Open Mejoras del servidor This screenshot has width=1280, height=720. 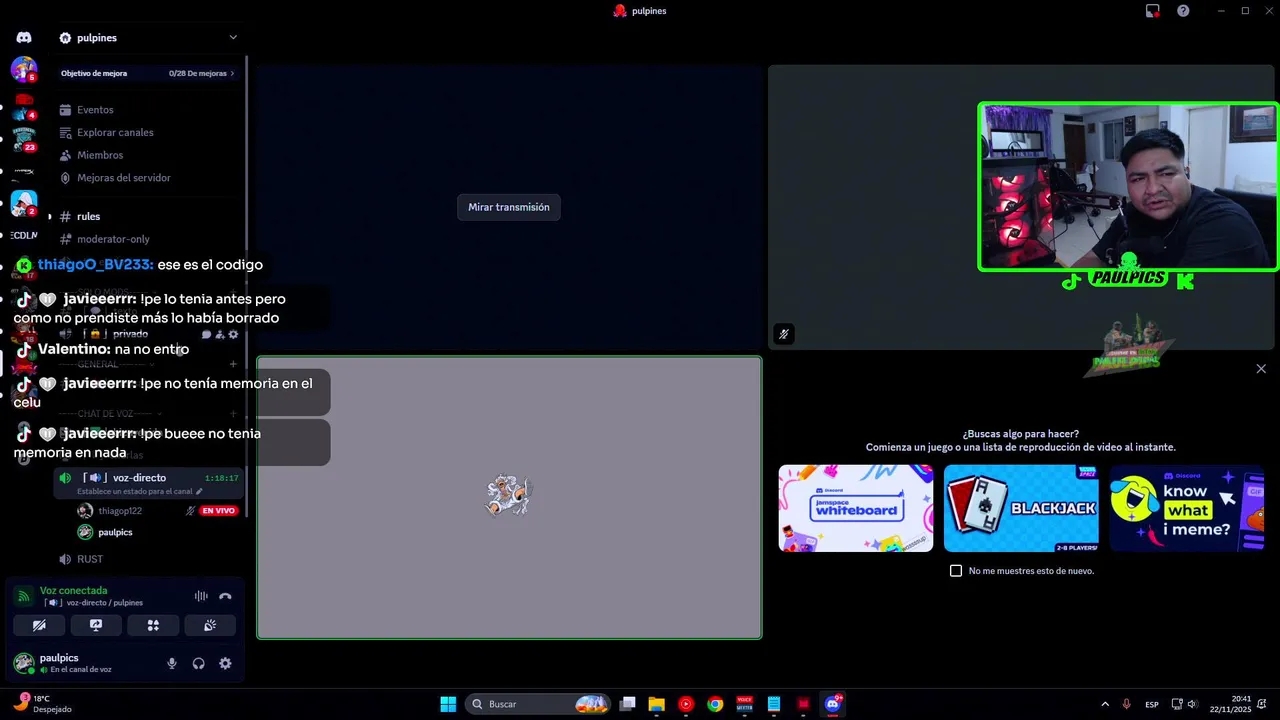(124, 178)
